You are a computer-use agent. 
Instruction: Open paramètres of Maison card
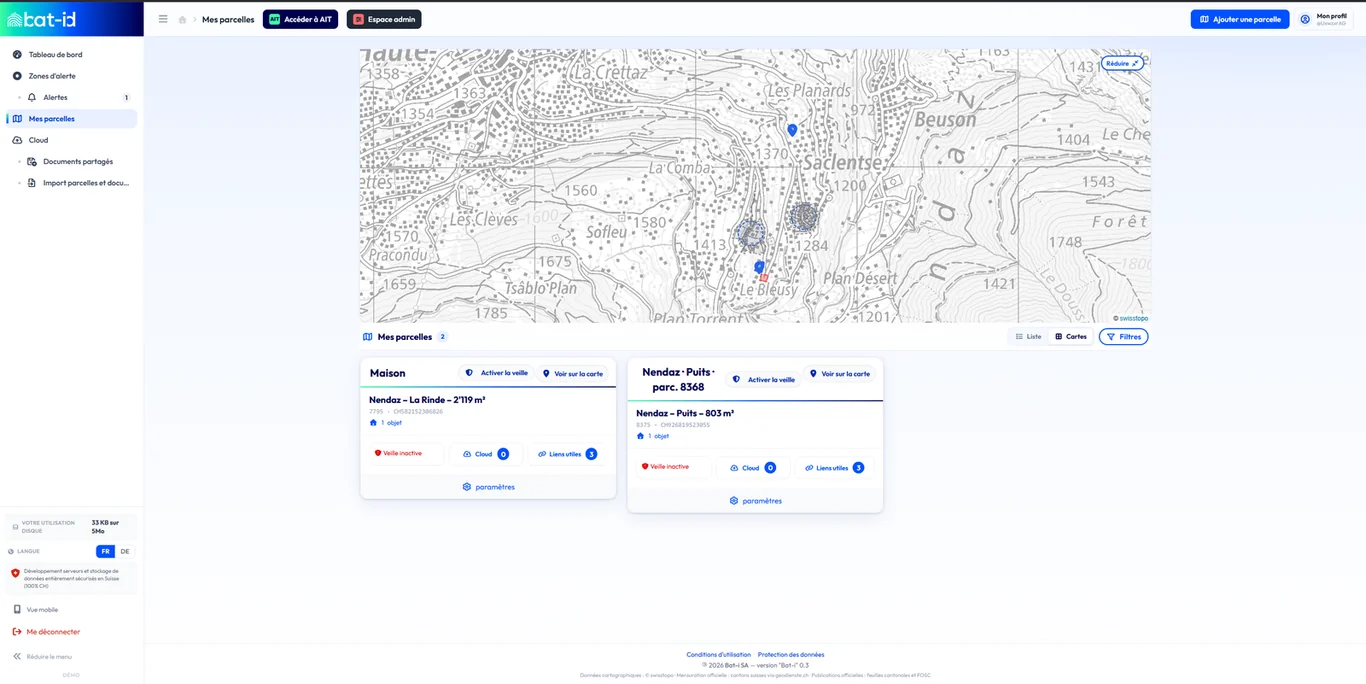488,487
